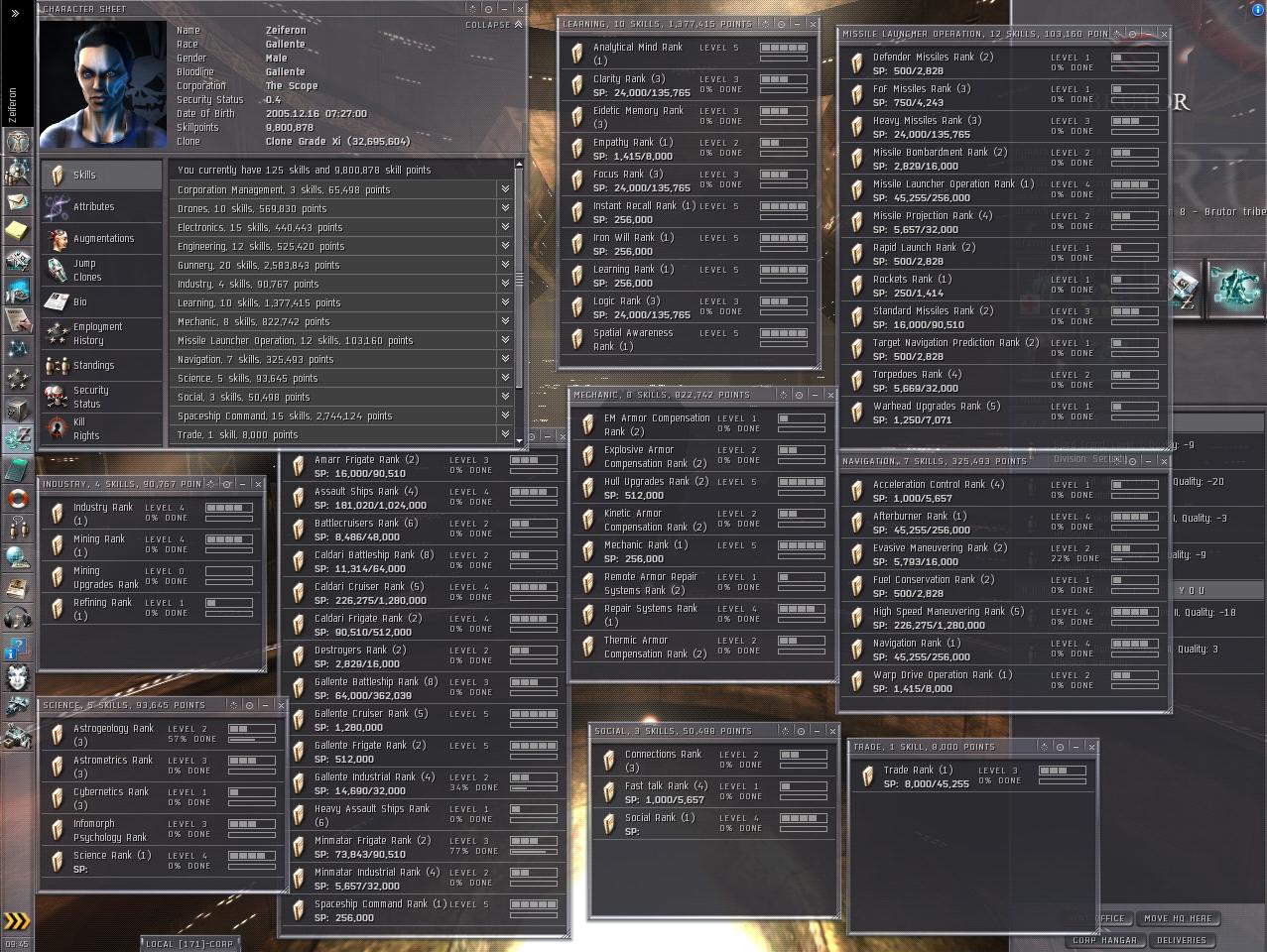This screenshot has height=952, width=1267.
Task: Open the star map constellation icon
Action: pos(17,350)
